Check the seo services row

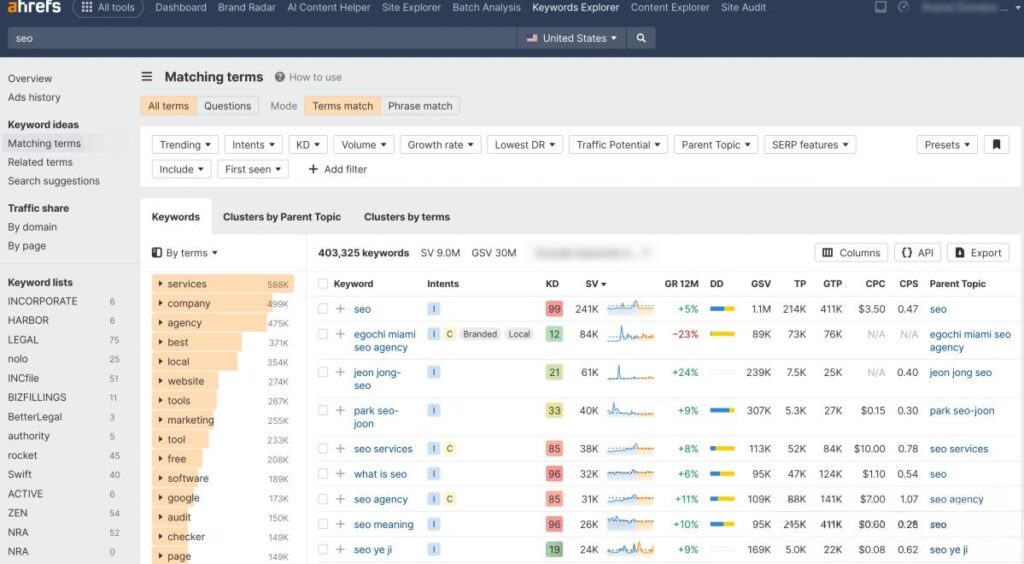tap(323, 448)
